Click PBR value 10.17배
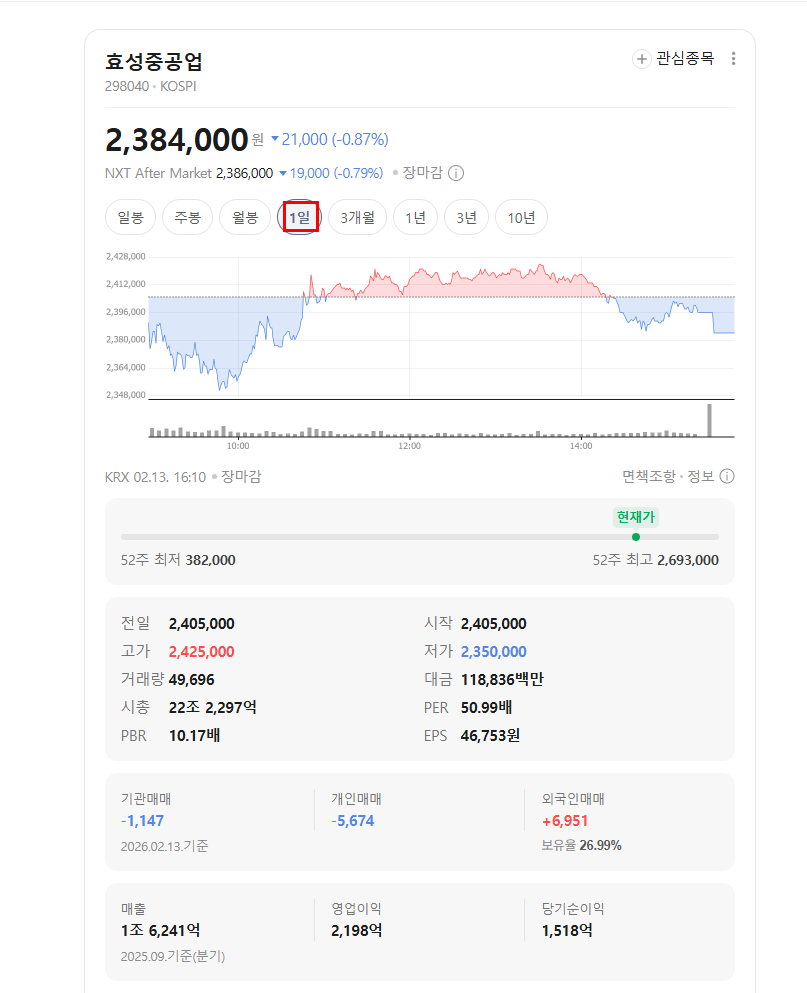This screenshot has width=807, height=993. (194, 735)
